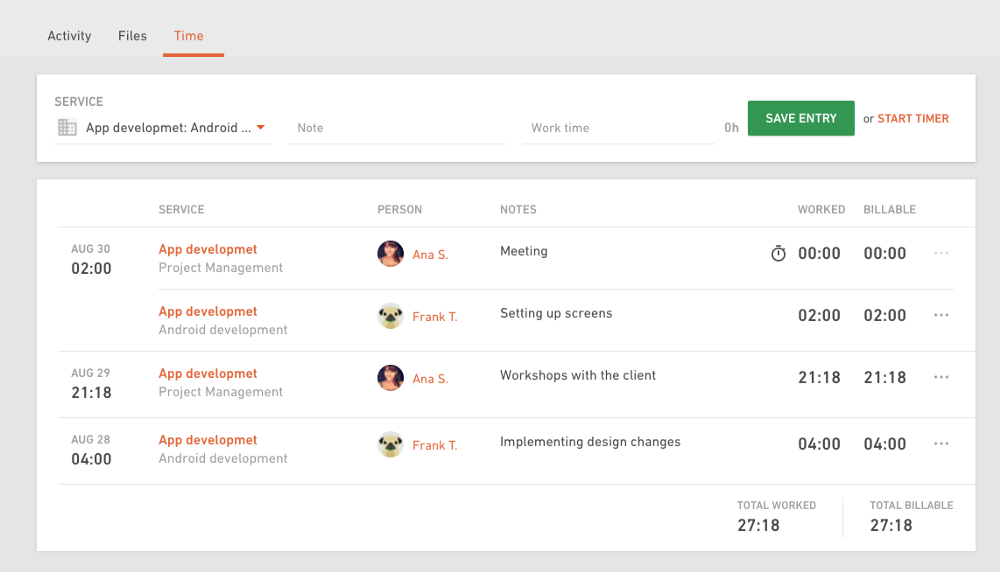The height and width of the screenshot is (572, 1000).
Task: Click Frank T. pug avatar in Aug 28 row
Action: pos(390,444)
